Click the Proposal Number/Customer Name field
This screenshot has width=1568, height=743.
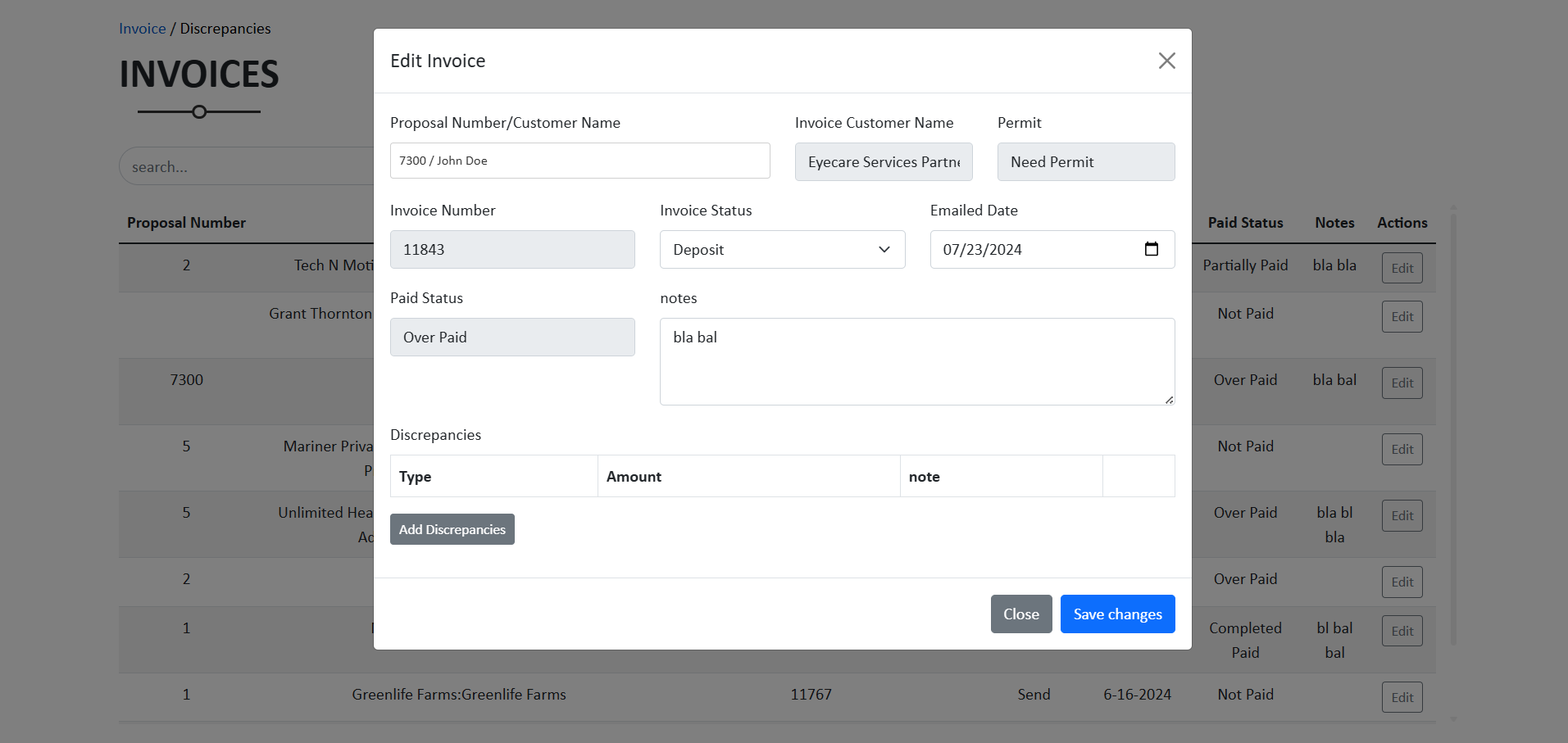tap(579, 161)
